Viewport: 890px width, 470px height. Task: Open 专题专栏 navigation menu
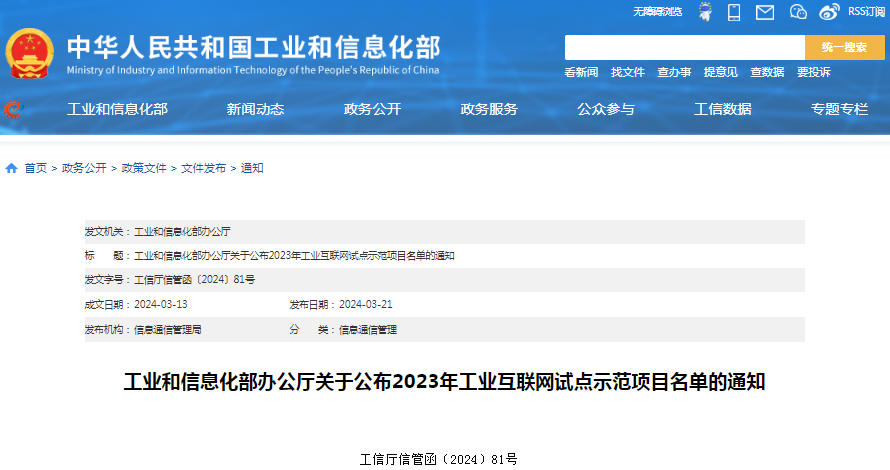839,109
